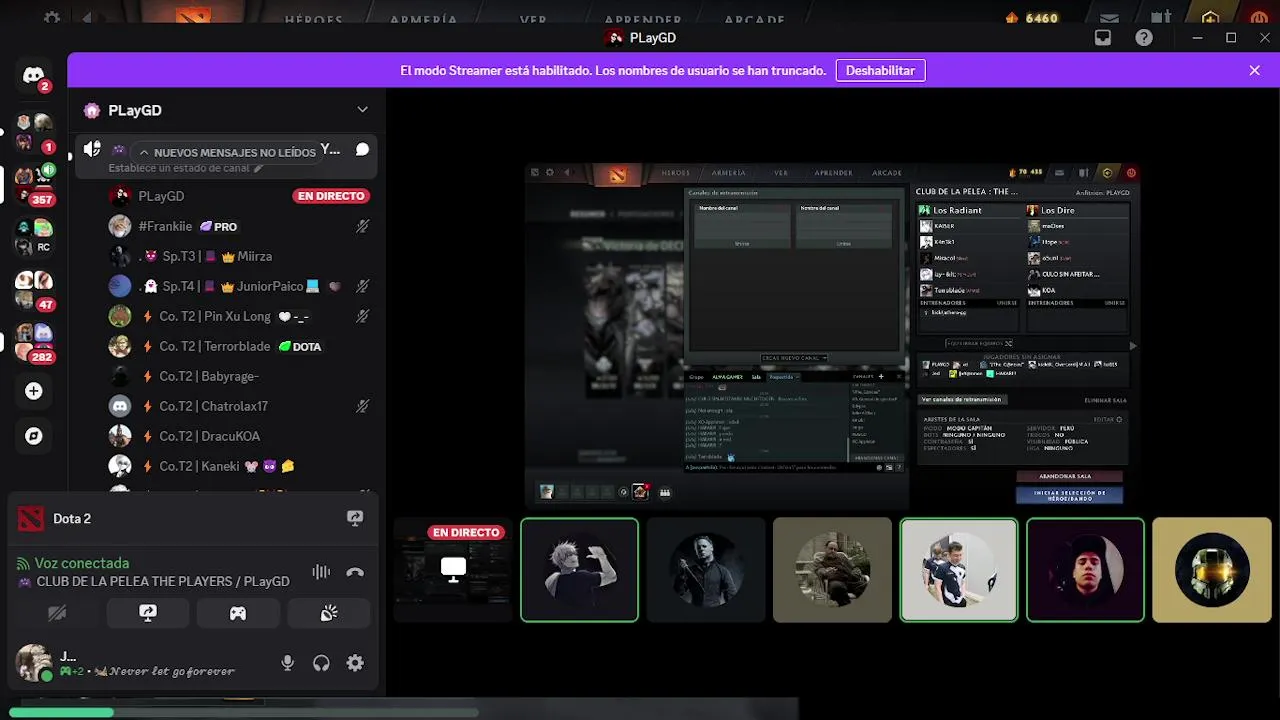Click own user avatar in account panel

33,662
